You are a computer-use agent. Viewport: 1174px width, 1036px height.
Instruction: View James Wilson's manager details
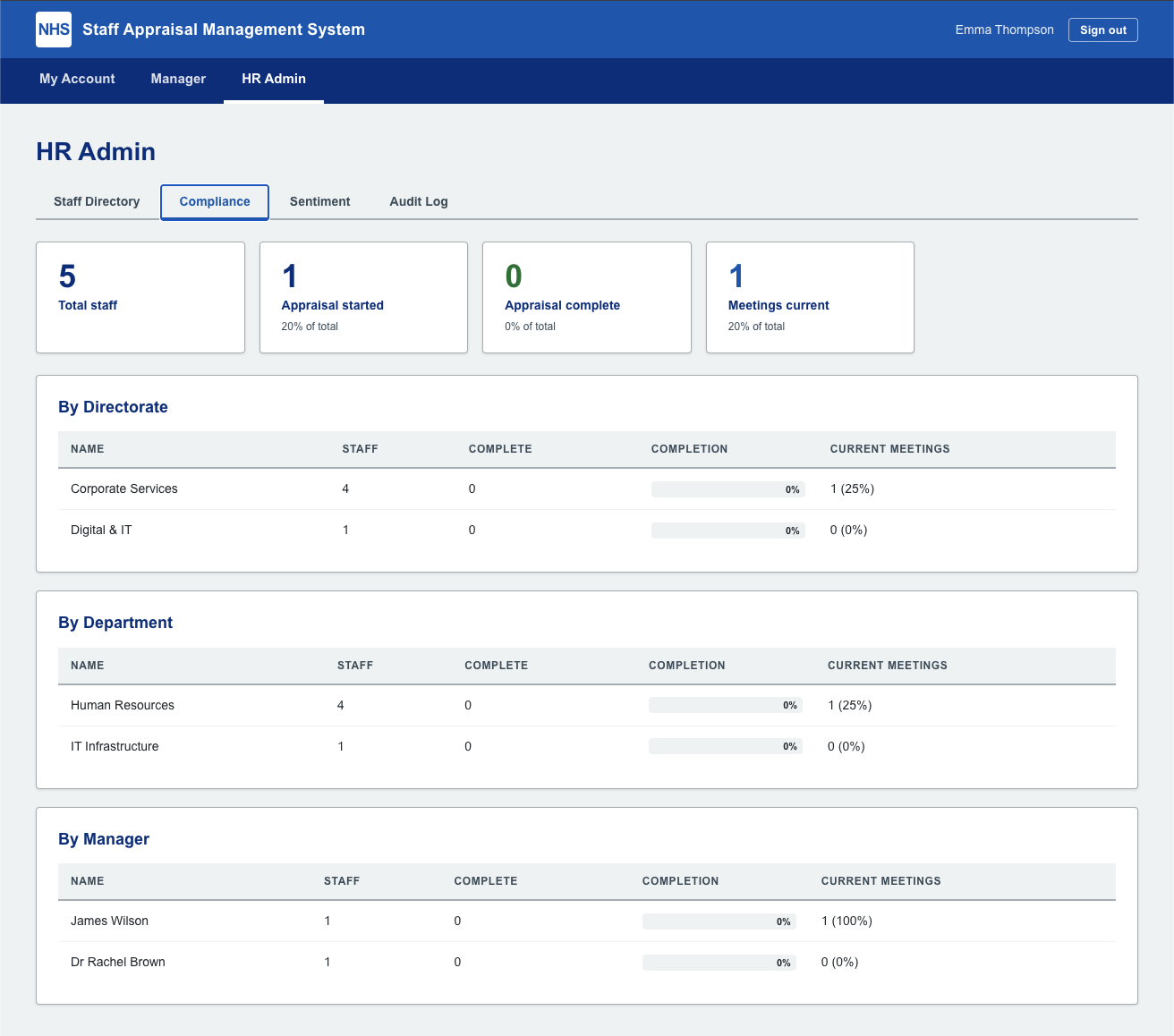coord(109,921)
